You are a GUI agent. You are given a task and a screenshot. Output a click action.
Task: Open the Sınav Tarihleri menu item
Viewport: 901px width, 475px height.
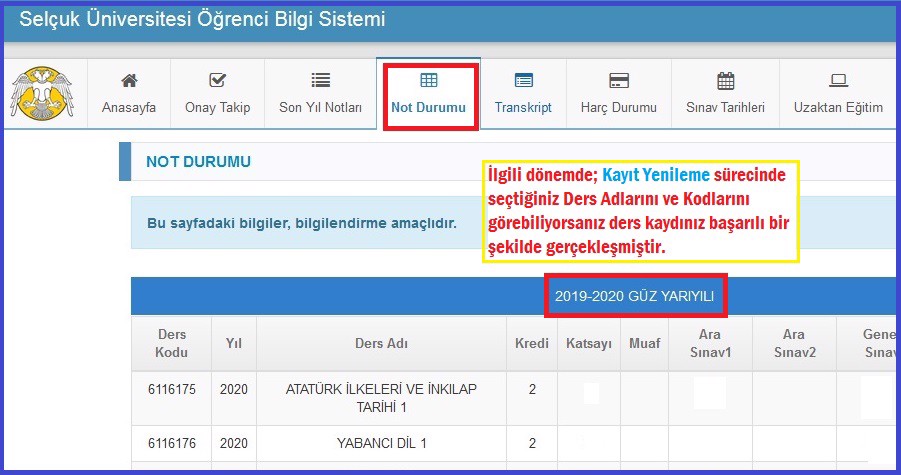click(725, 107)
